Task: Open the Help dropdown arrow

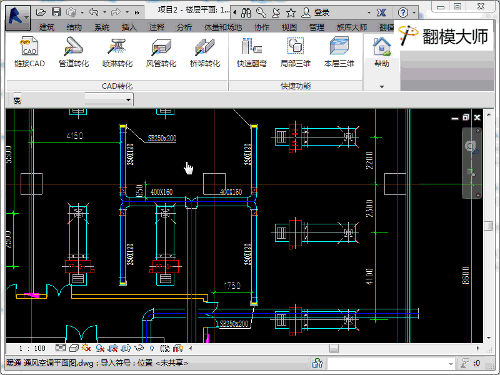Action: click(x=414, y=13)
